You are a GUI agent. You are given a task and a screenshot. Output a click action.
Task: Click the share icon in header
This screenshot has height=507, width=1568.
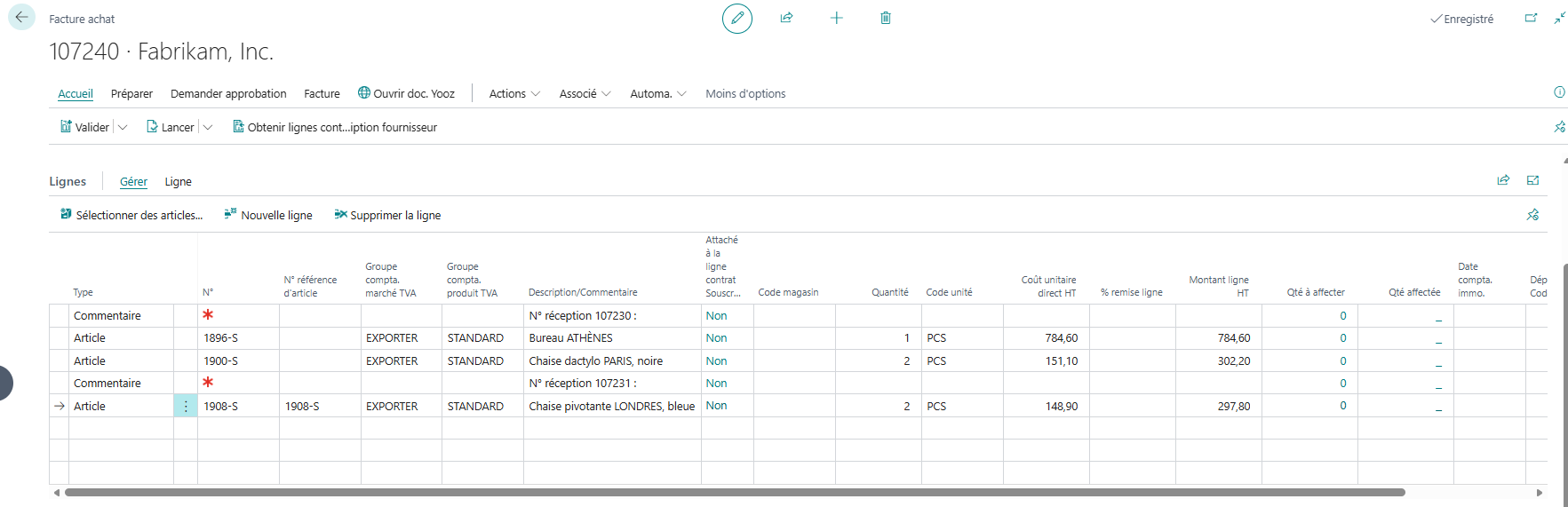(786, 19)
